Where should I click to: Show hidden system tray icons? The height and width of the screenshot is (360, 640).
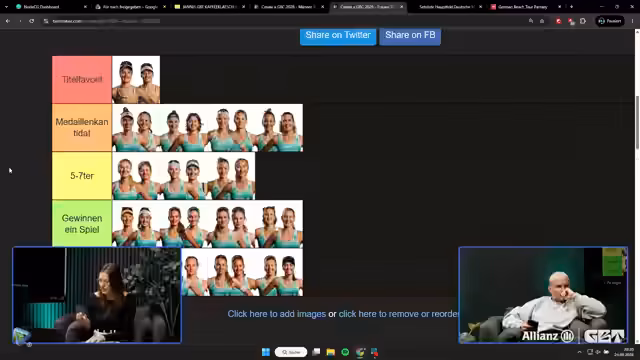coord(579,352)
